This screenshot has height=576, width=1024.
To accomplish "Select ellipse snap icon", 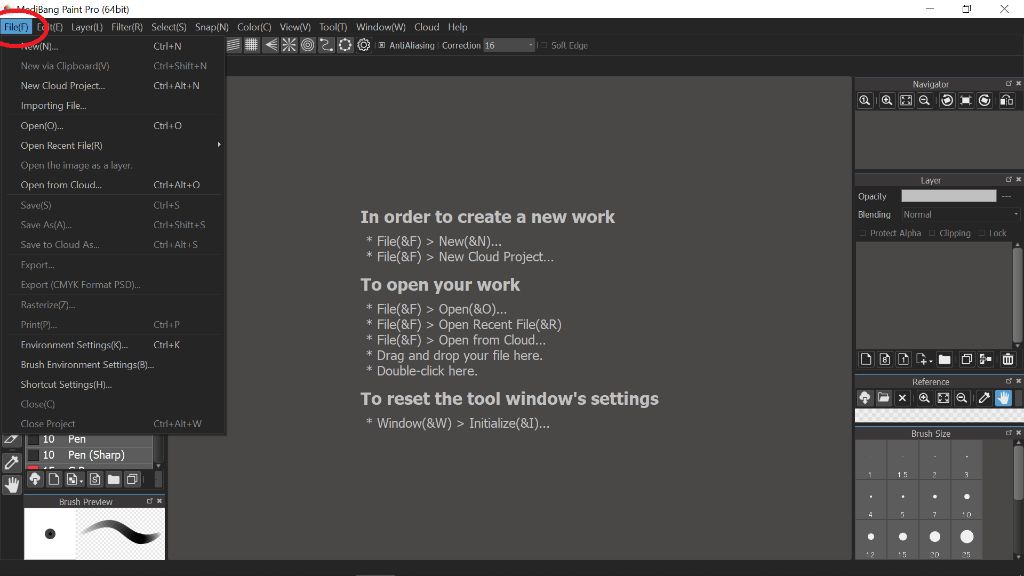I will (x=345, y=45).
